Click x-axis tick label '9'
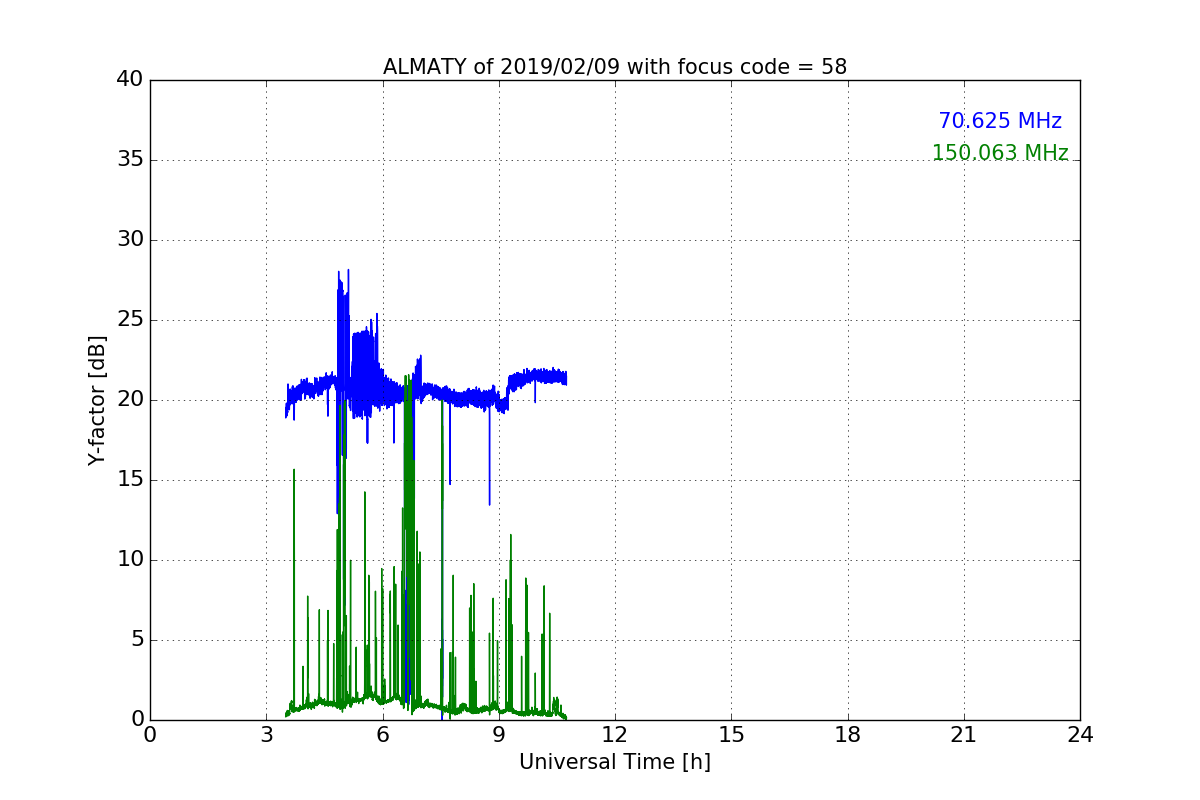The width and height of the screenshot is (1200, 800). point(499,735)
